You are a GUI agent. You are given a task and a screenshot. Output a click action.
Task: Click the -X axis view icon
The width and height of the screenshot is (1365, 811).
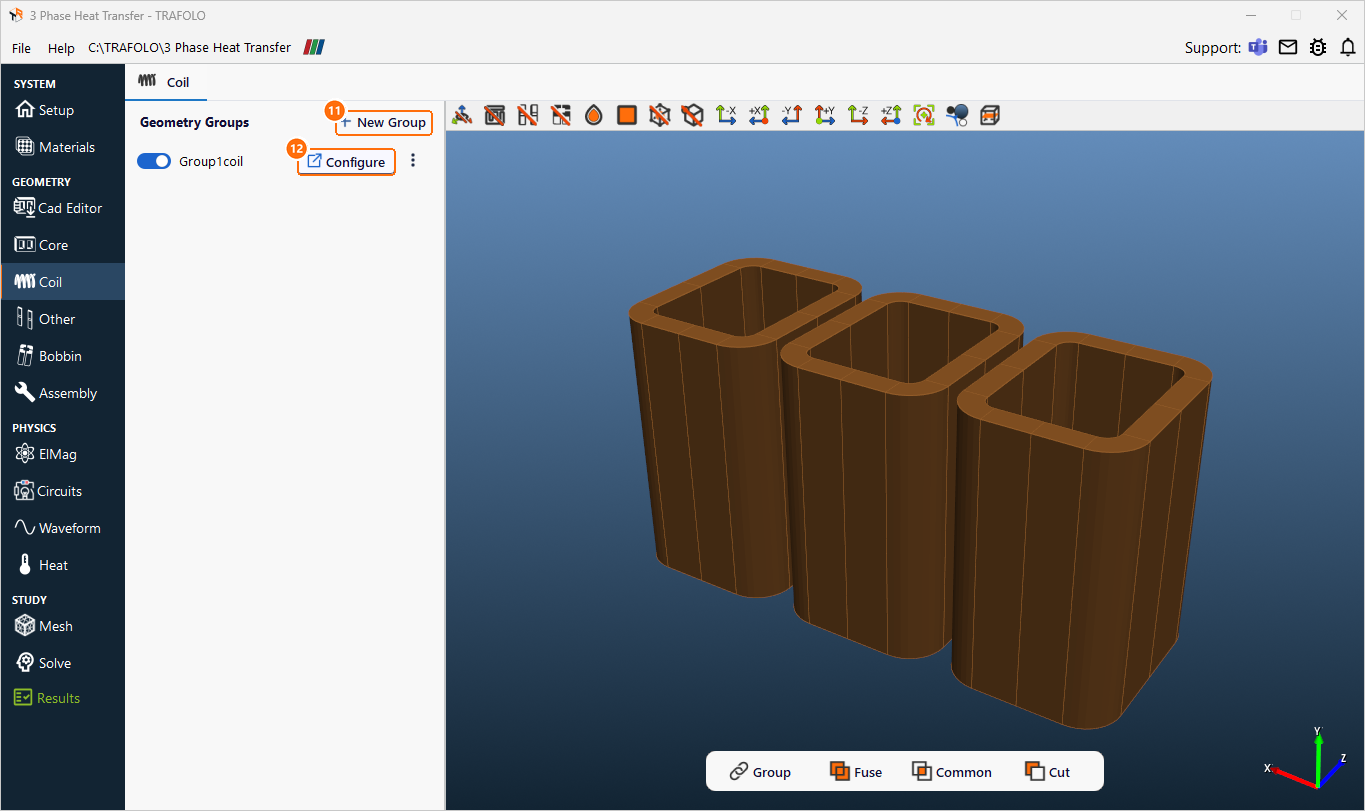[726, 115]
